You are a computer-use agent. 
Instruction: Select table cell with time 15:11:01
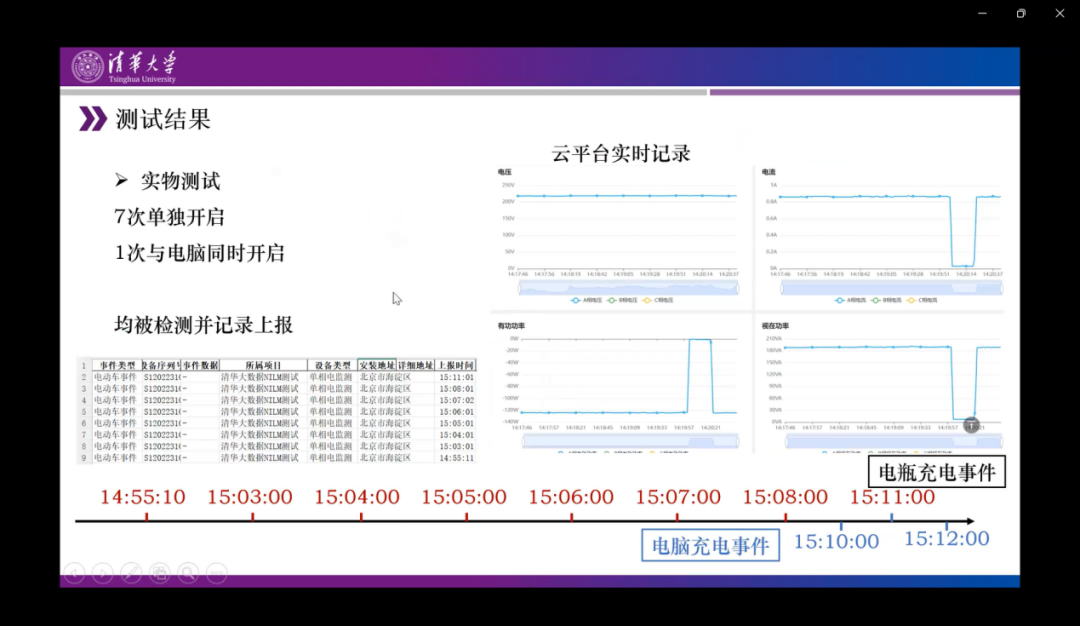(x=456, y=377)
